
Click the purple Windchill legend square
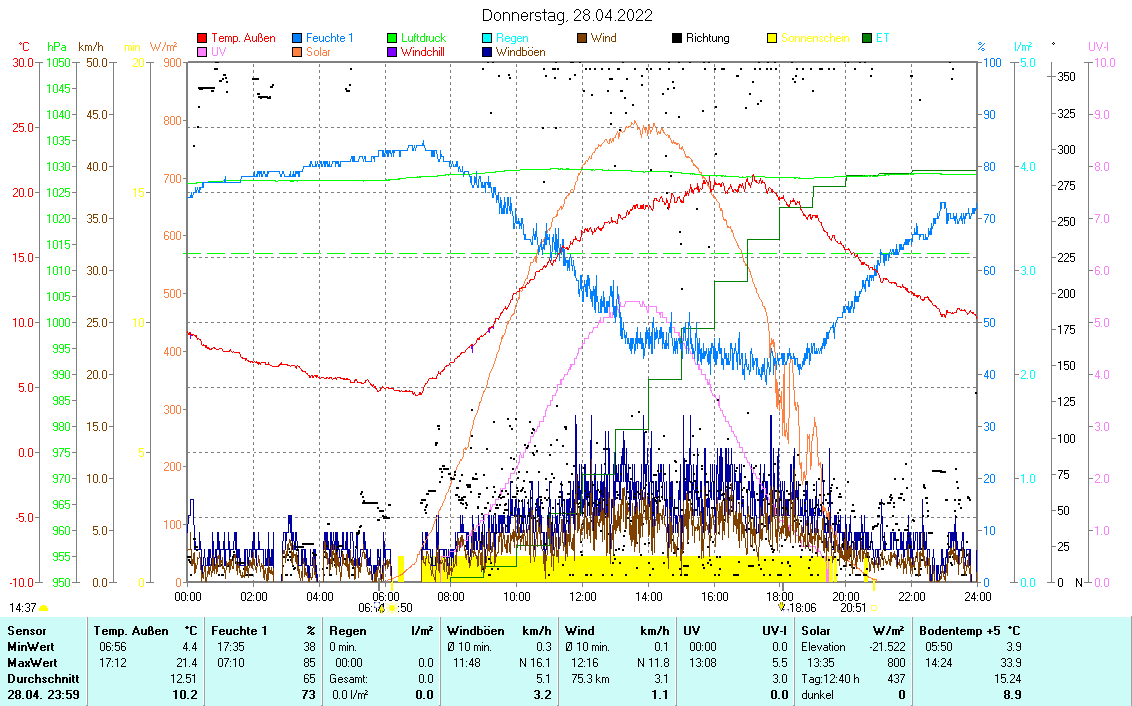pyautogui.click(x=393, y=51)
